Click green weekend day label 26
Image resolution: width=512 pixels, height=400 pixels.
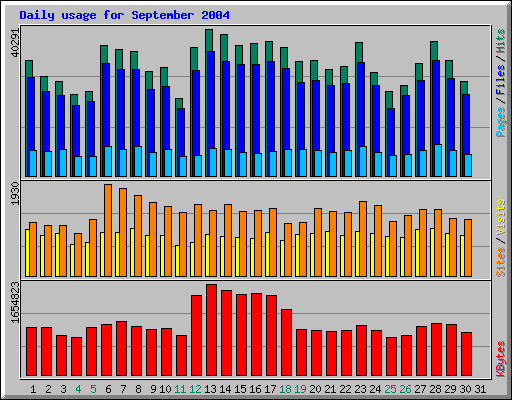pos(405,389)
